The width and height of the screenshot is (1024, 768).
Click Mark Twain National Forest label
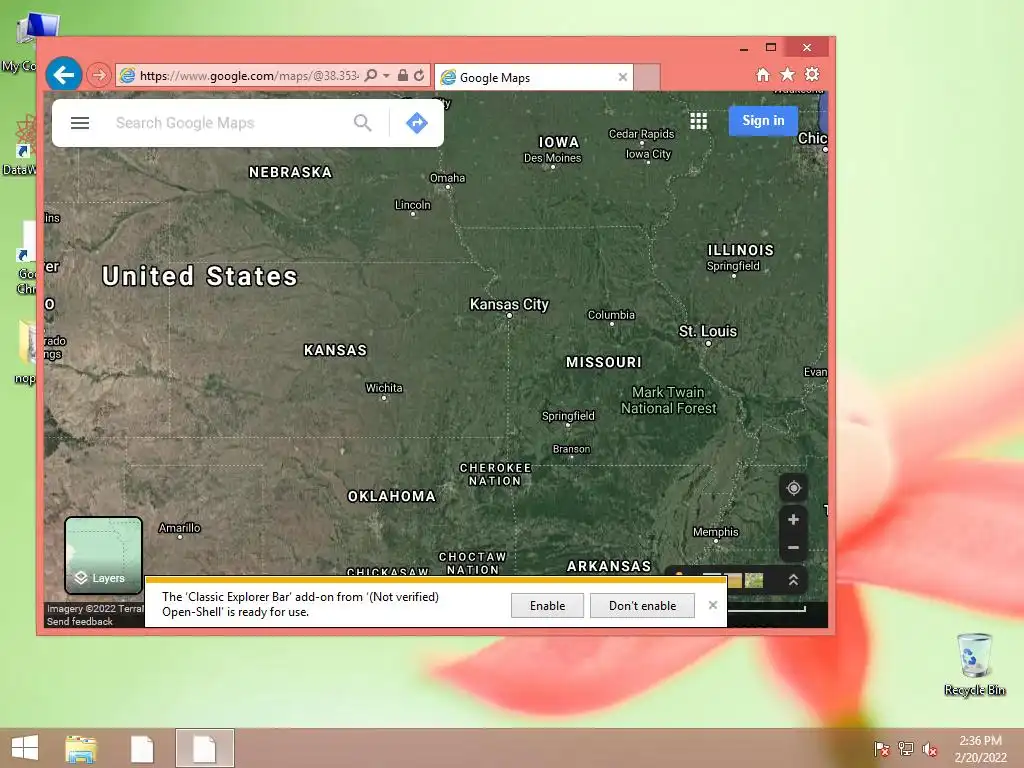668,400
